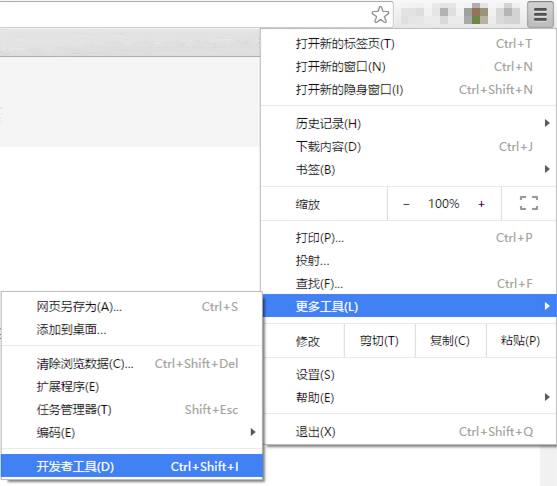The height and width of the screenshot is (486, 557).
Task: Choose 查找(F)... from the menu
Action: (409, 284)
